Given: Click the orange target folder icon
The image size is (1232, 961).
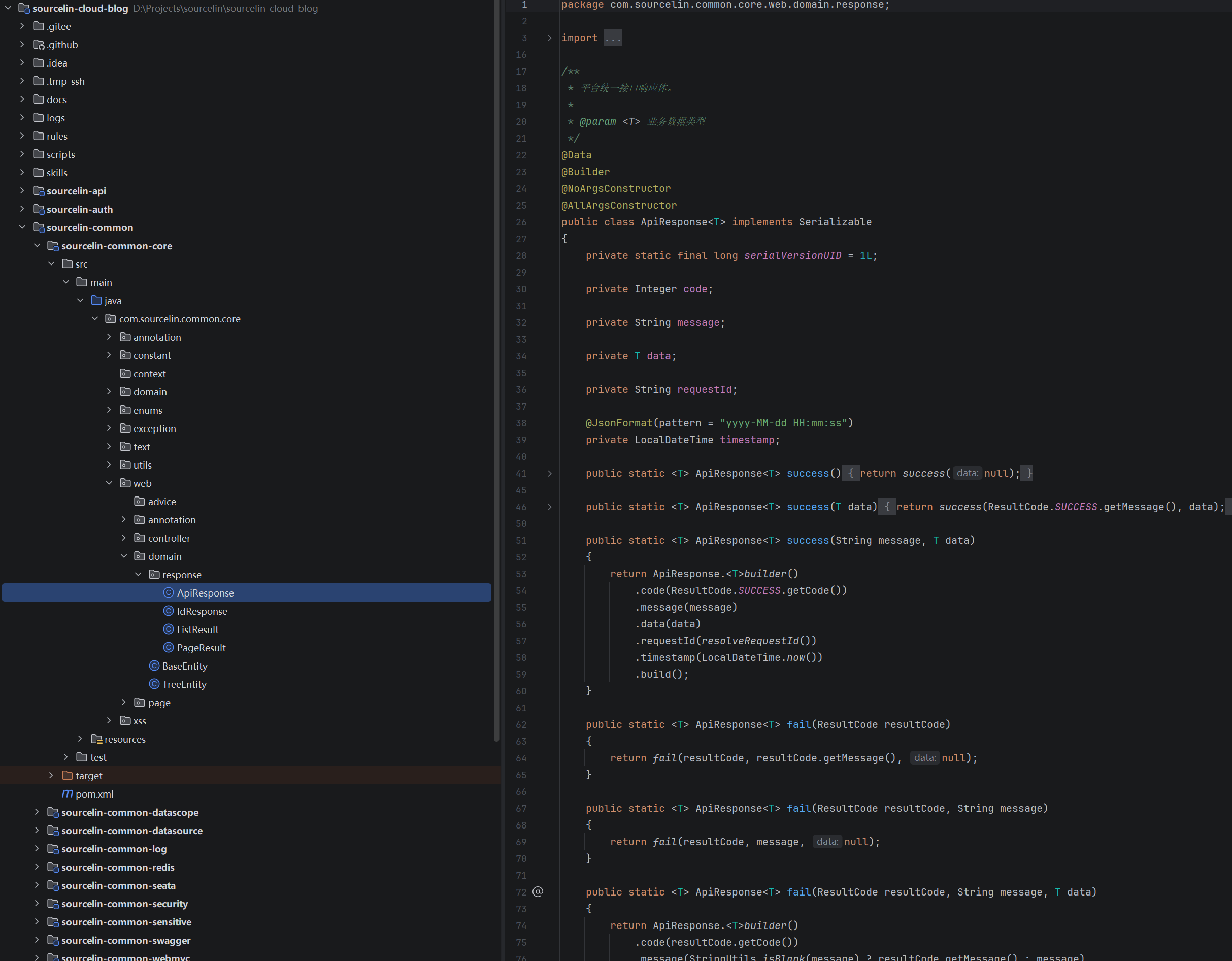Looking at the screenshot, I should [x=68, y=775].
